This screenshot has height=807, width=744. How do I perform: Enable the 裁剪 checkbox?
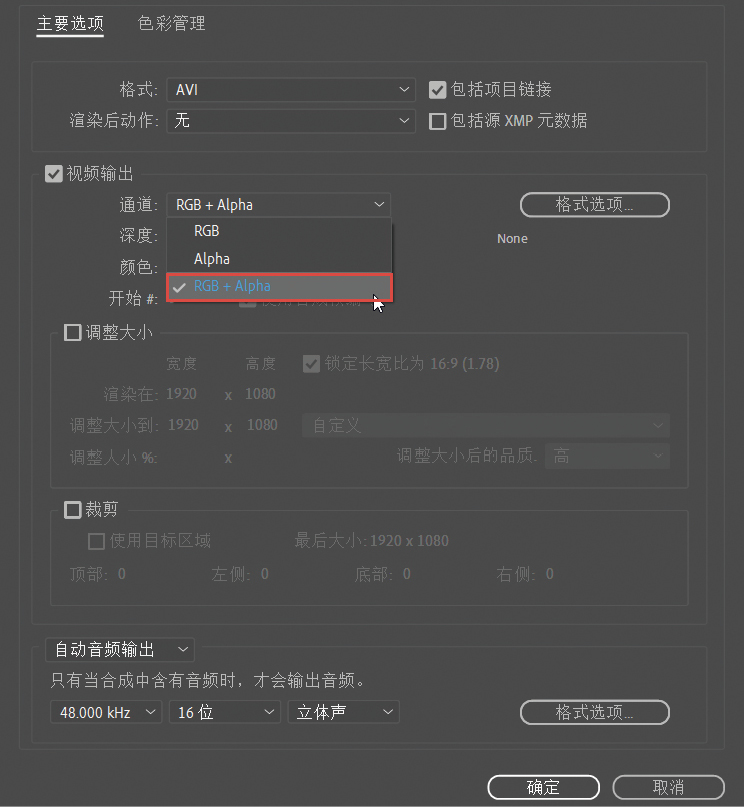coord(73,510)
